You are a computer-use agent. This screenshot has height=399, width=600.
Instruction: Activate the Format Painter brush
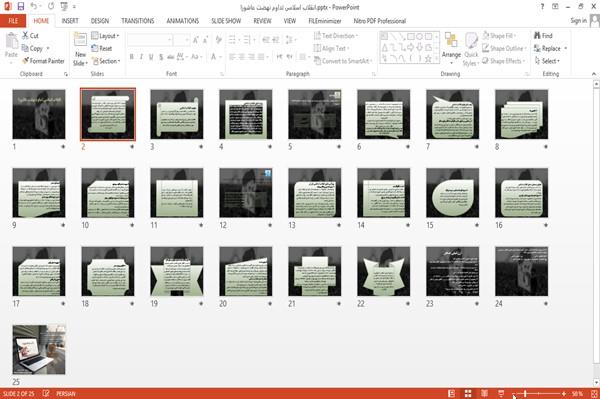pyautogui.click(x=43, y=61)
